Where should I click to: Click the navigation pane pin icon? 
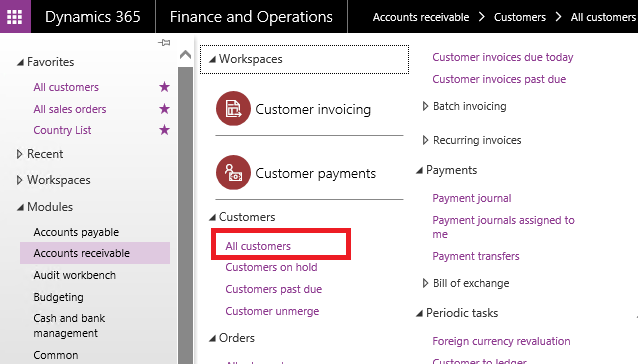(x=164, y=42)
